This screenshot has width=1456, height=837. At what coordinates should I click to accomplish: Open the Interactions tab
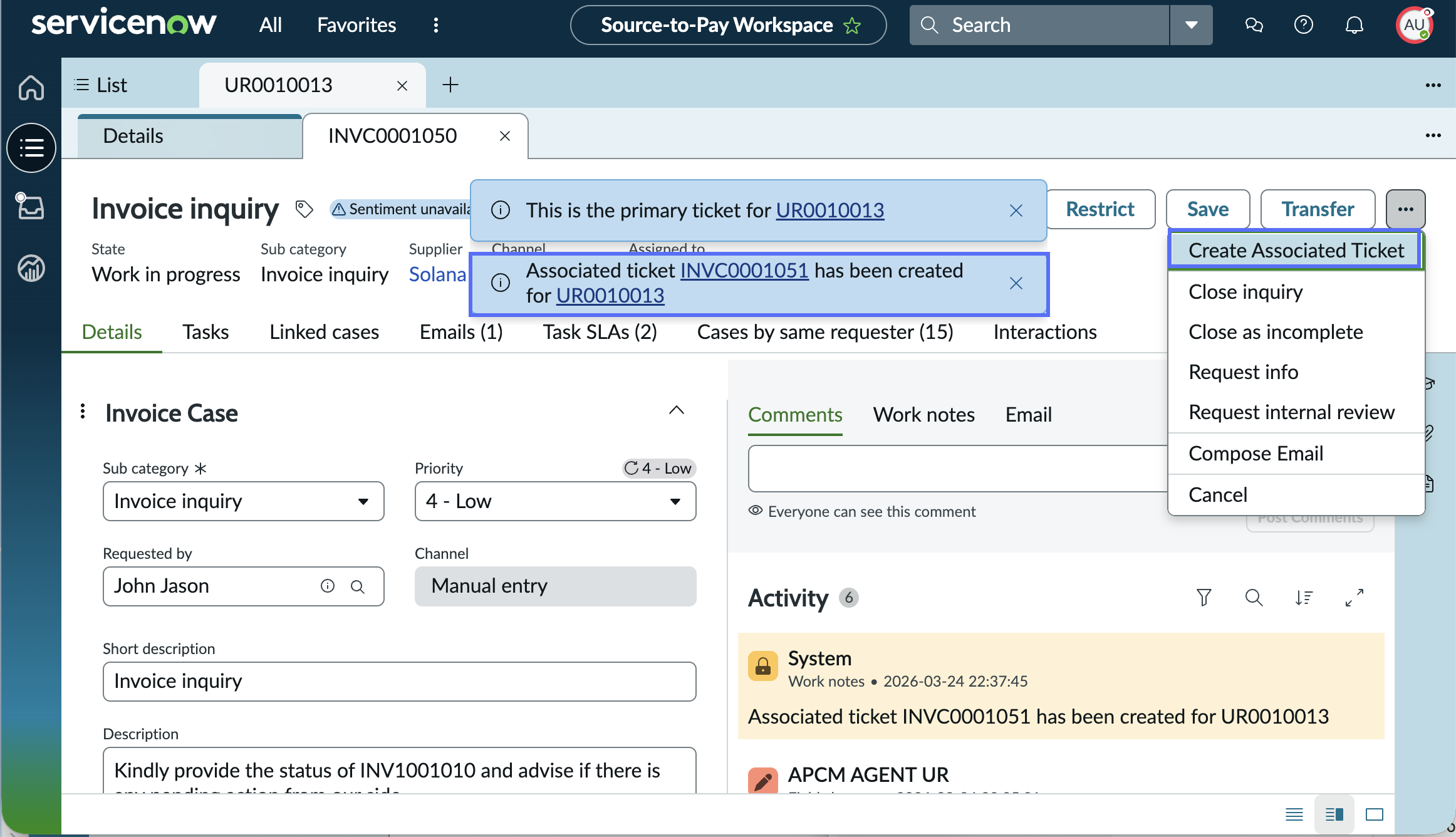click(1045, 332)
